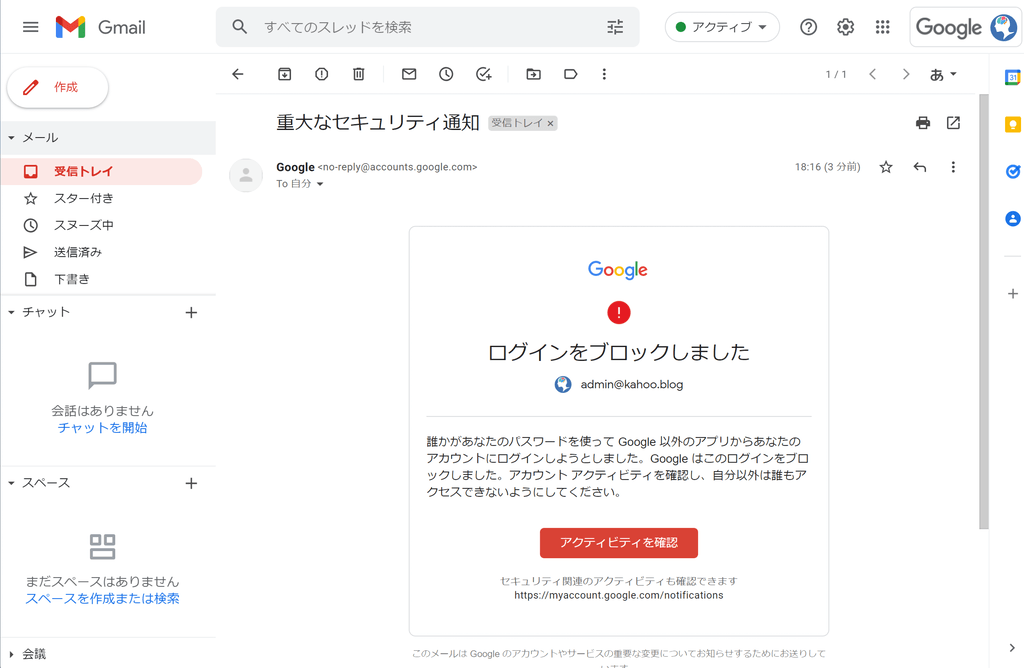Click the Gmail logo
This screenshot has width=1024, height=668.
pos(101,27)
